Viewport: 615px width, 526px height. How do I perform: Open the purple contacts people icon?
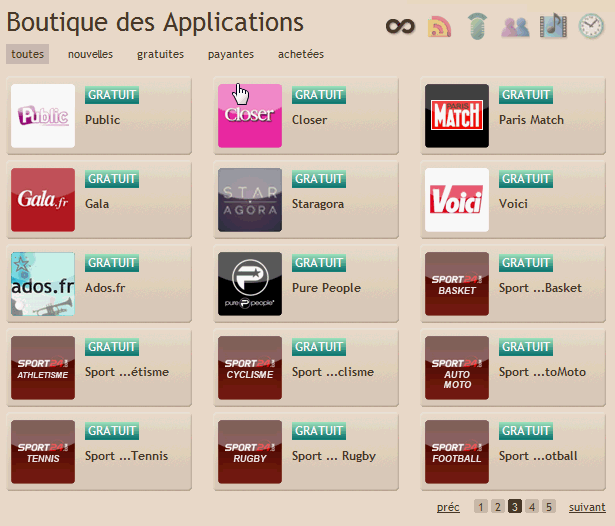point(515,27)
